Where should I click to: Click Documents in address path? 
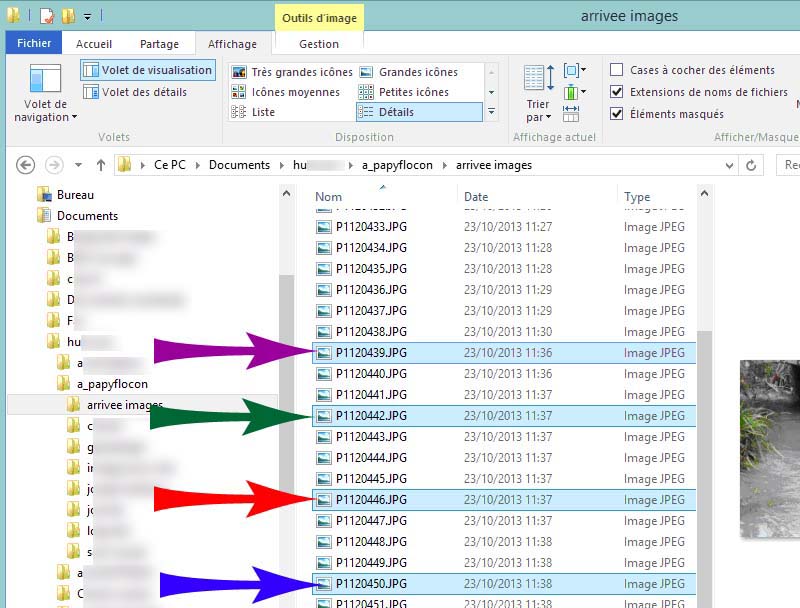[239, 165]
